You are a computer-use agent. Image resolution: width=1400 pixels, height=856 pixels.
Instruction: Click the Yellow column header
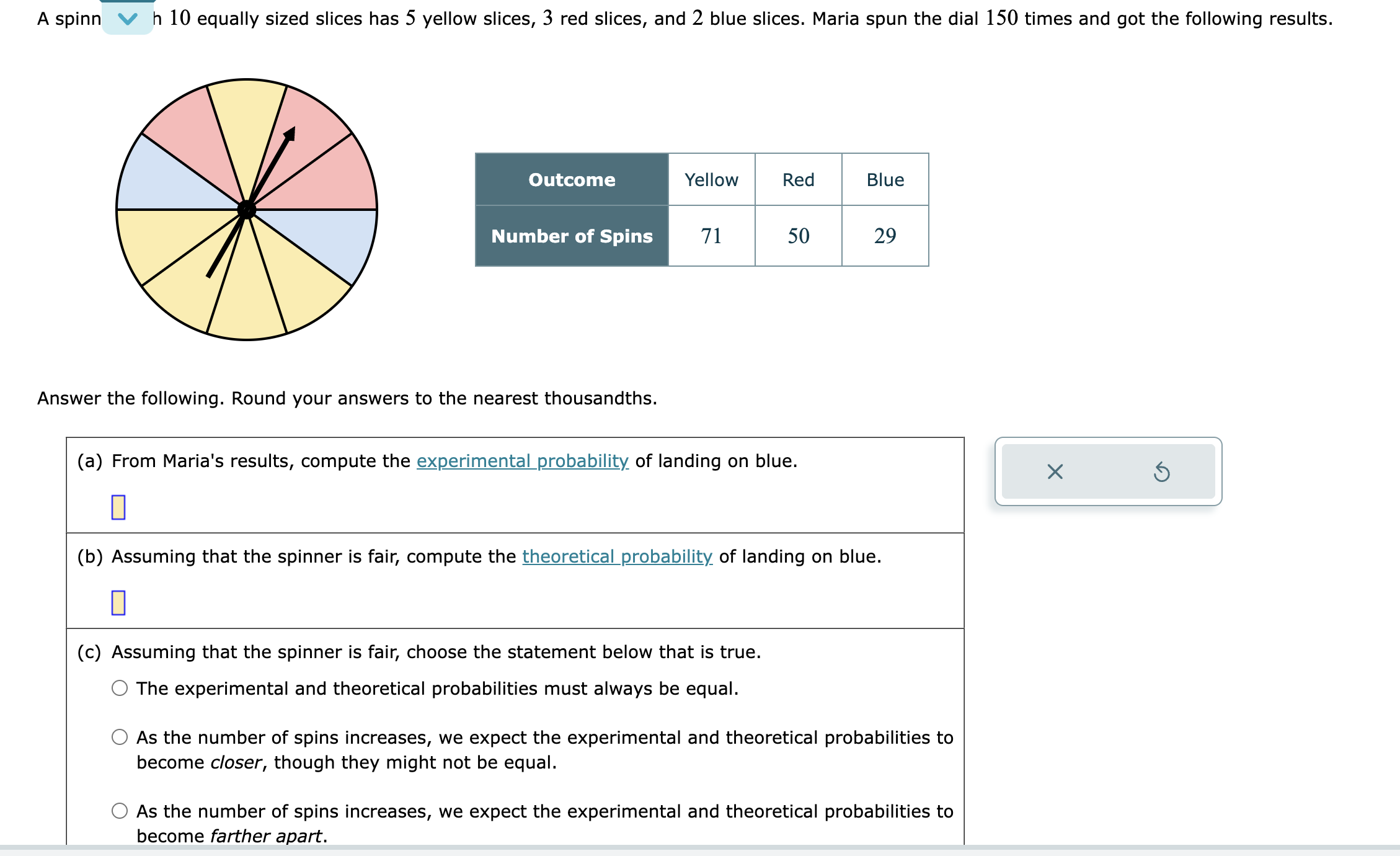click(x=711, y=179)
